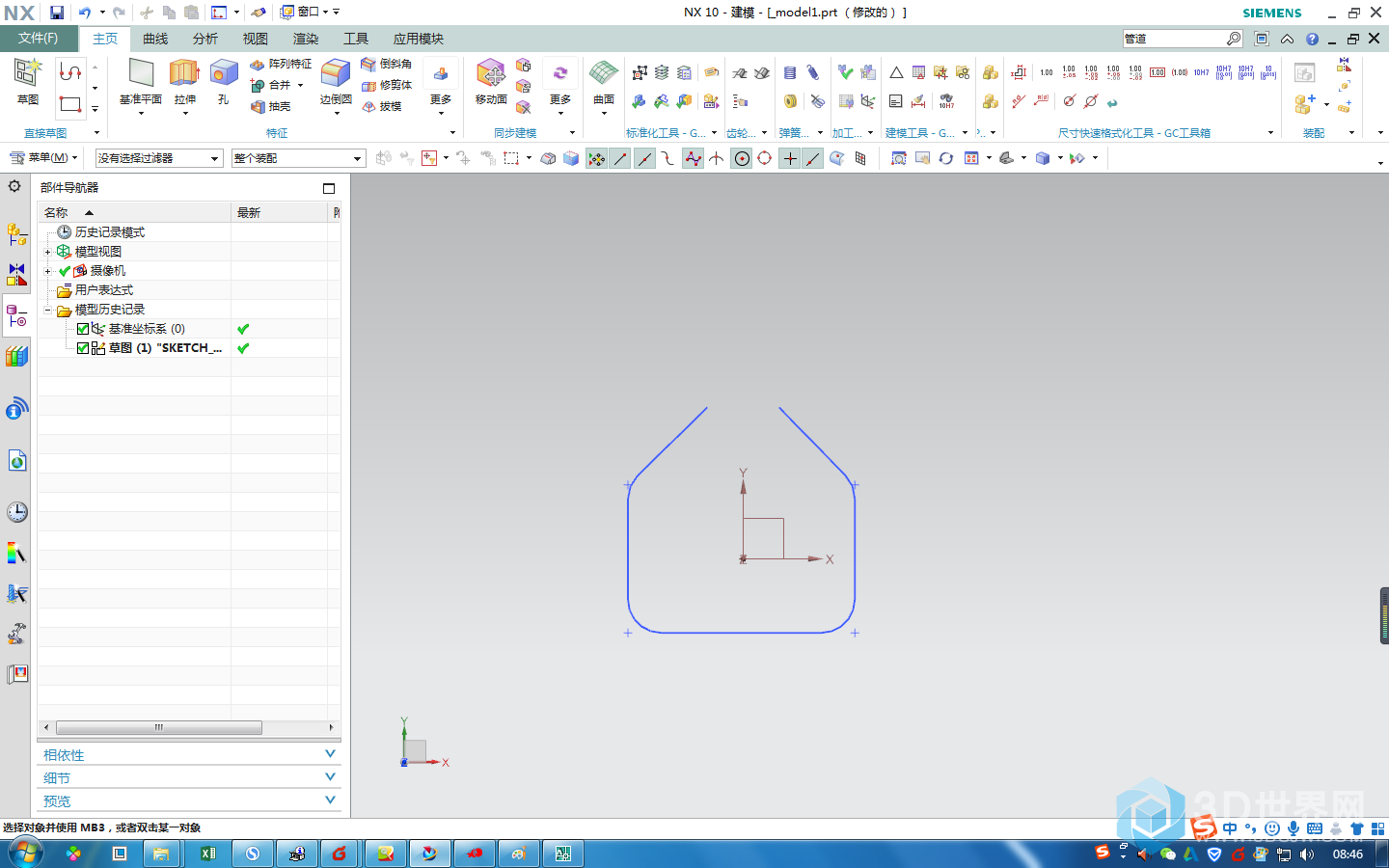Open the Assembly Navigator sidebar tab
1389x868 pixels.
coord(16,232)
